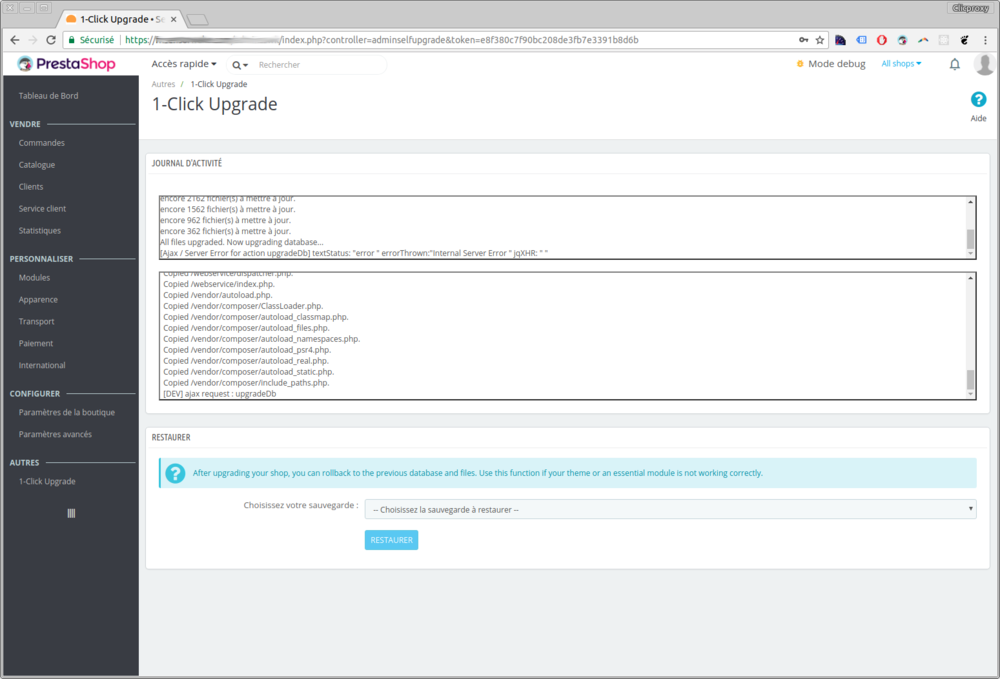The width and height of the screenshot is (1000, 679).
Task: Bookmark the page with the star icon
Action: coord(818,41)
